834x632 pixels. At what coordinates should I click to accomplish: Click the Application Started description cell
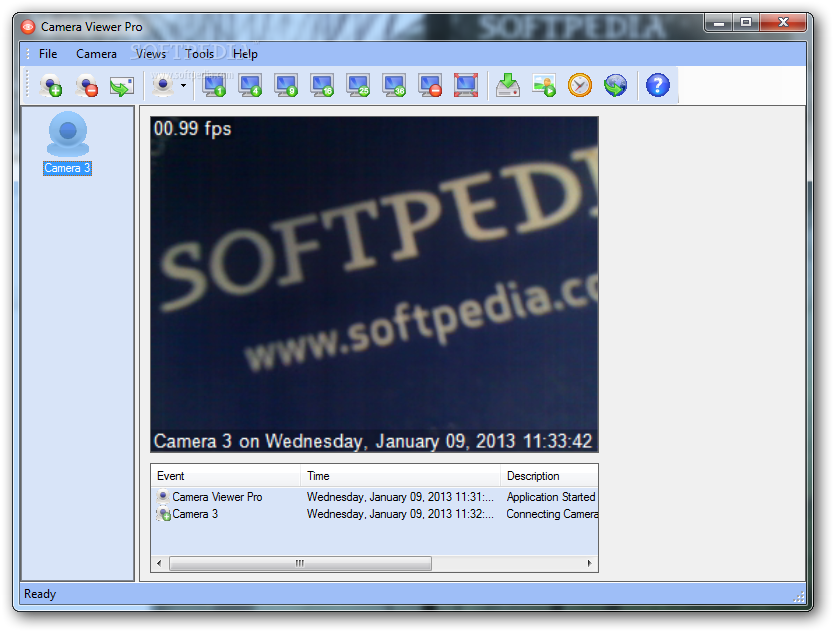point(551,497)
